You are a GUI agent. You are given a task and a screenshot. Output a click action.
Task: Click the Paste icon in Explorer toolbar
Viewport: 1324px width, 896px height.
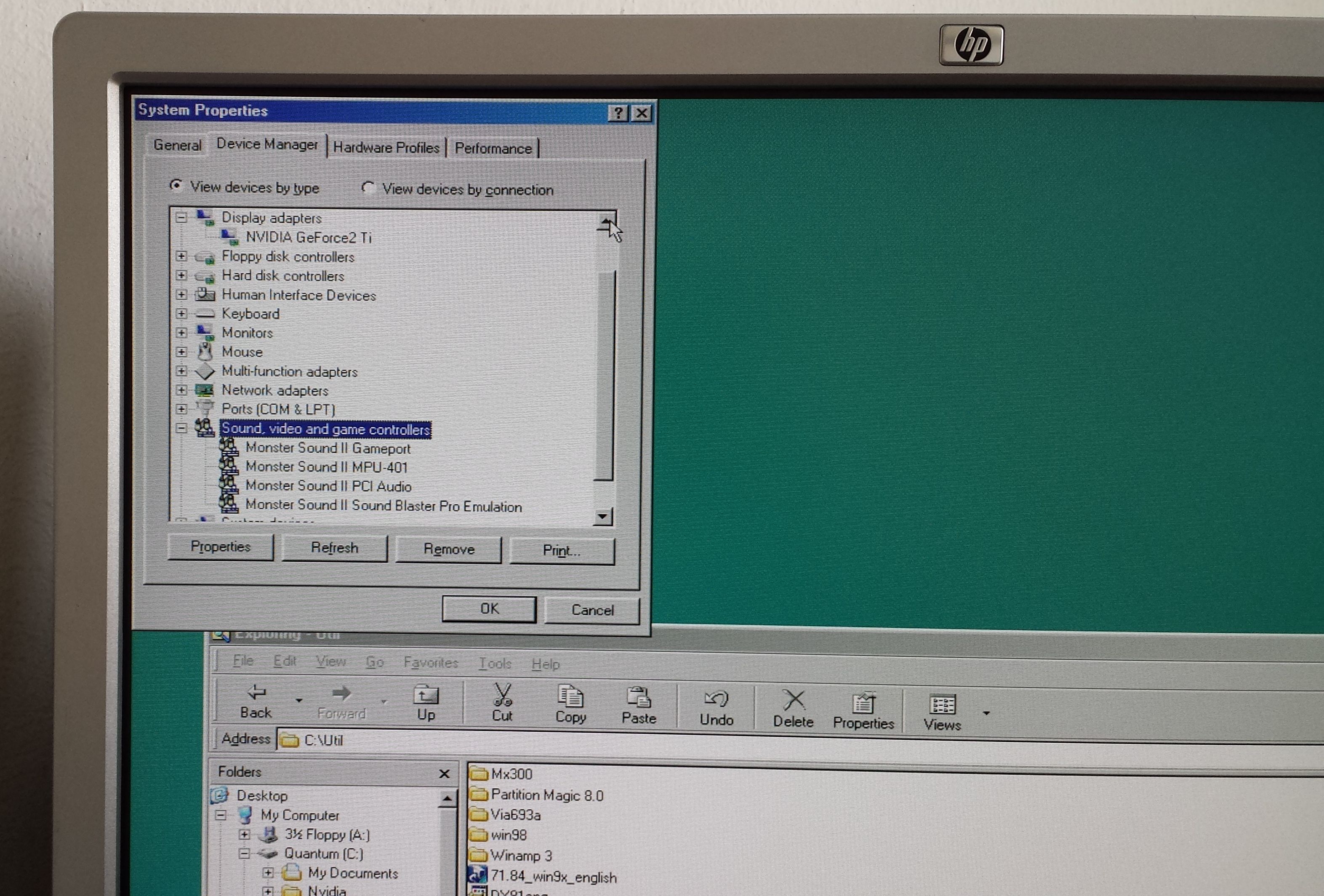pos(639,697)
